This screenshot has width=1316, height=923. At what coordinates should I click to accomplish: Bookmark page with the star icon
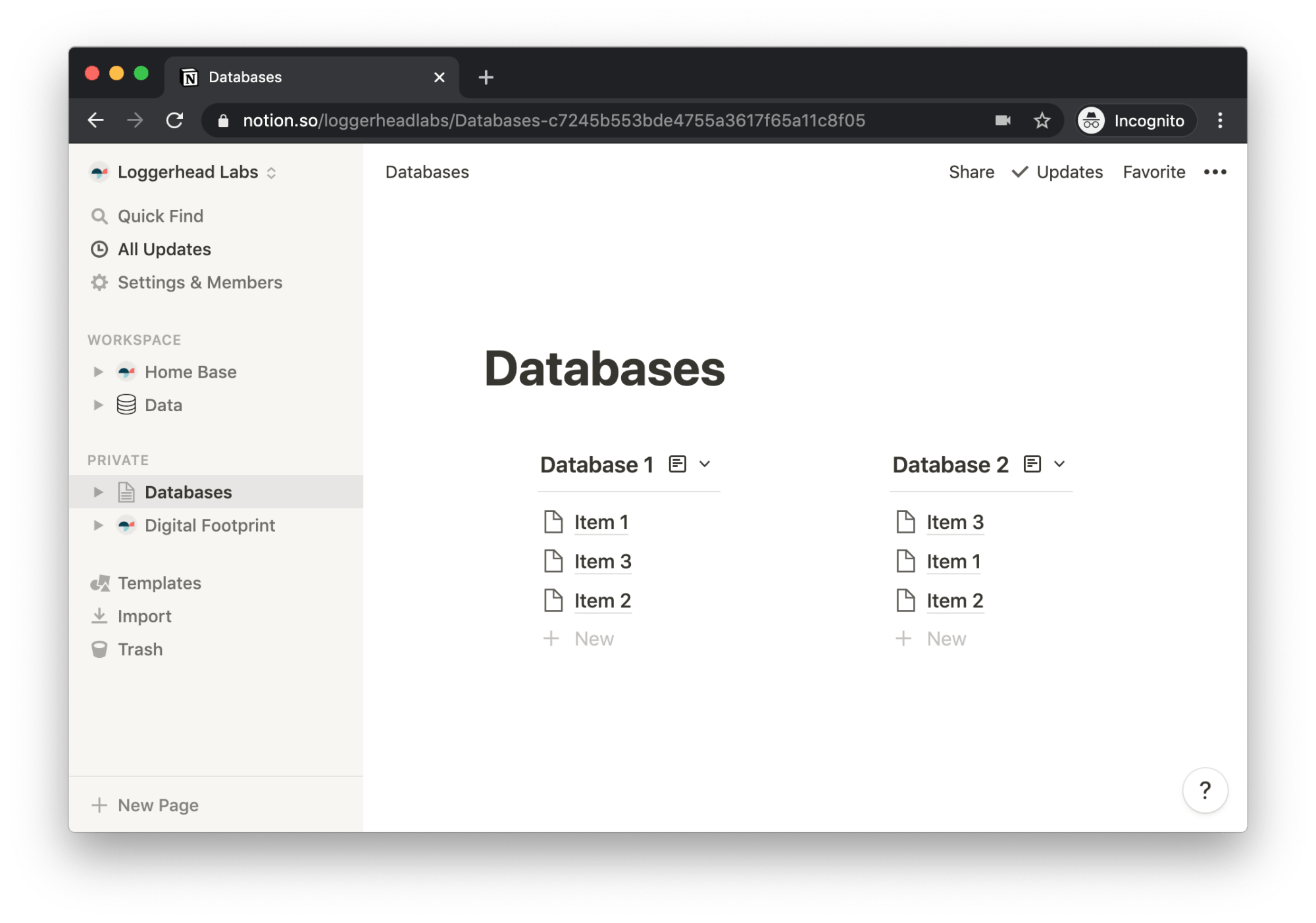click(1042, 120)
